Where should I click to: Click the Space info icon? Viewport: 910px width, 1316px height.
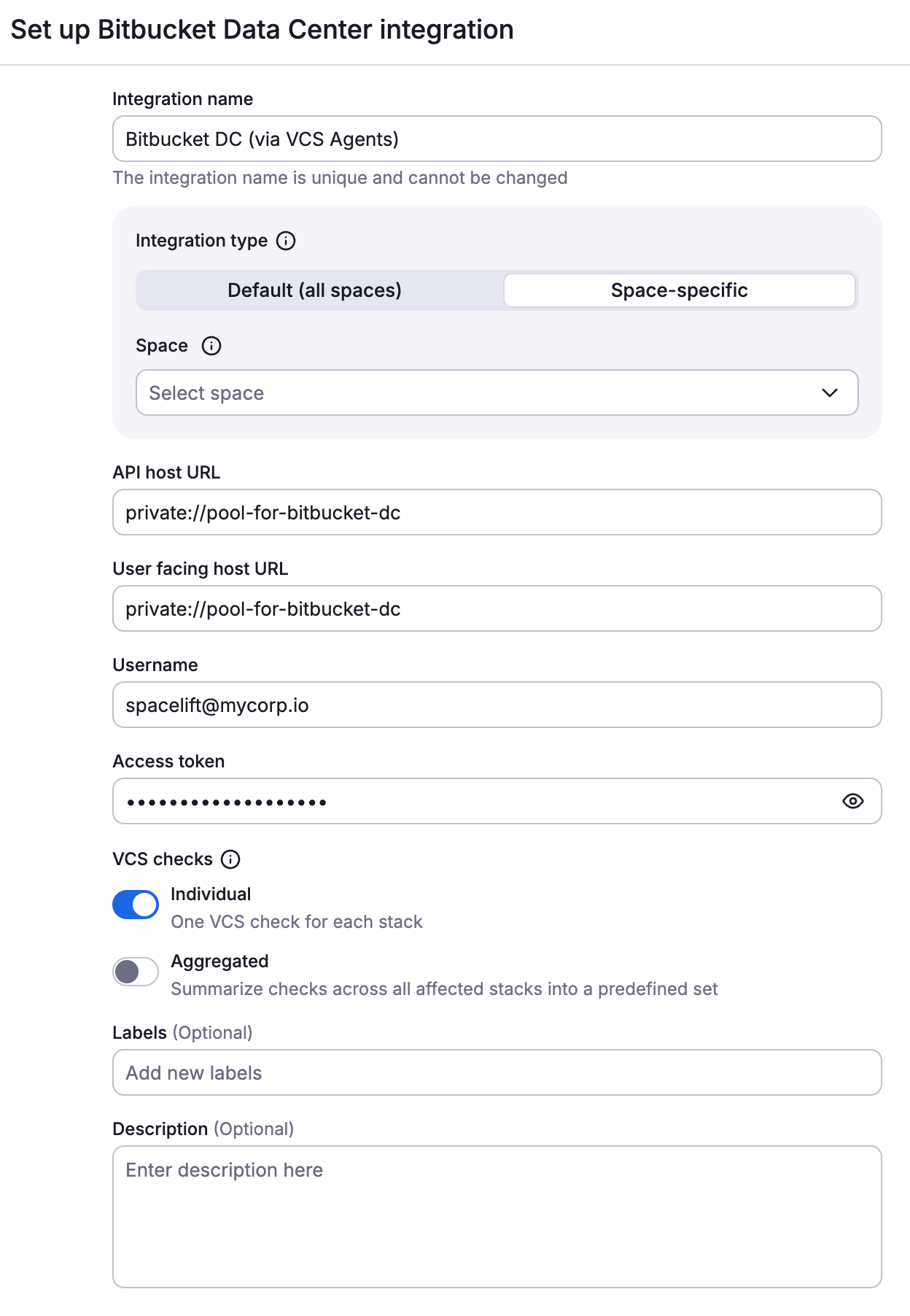coord(211,346)
